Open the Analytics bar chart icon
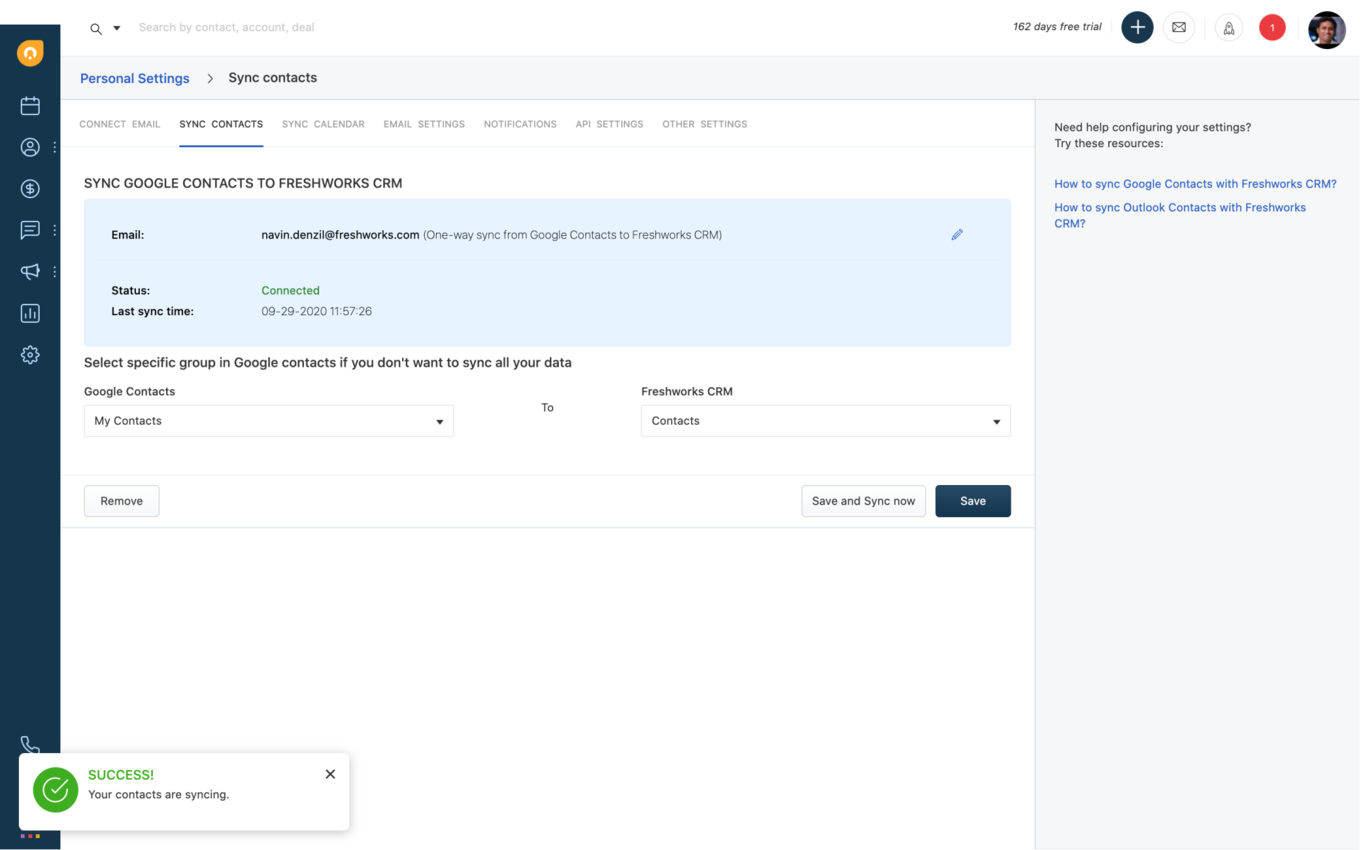This screenshot has height=850, width=1360. pos(30,313)
